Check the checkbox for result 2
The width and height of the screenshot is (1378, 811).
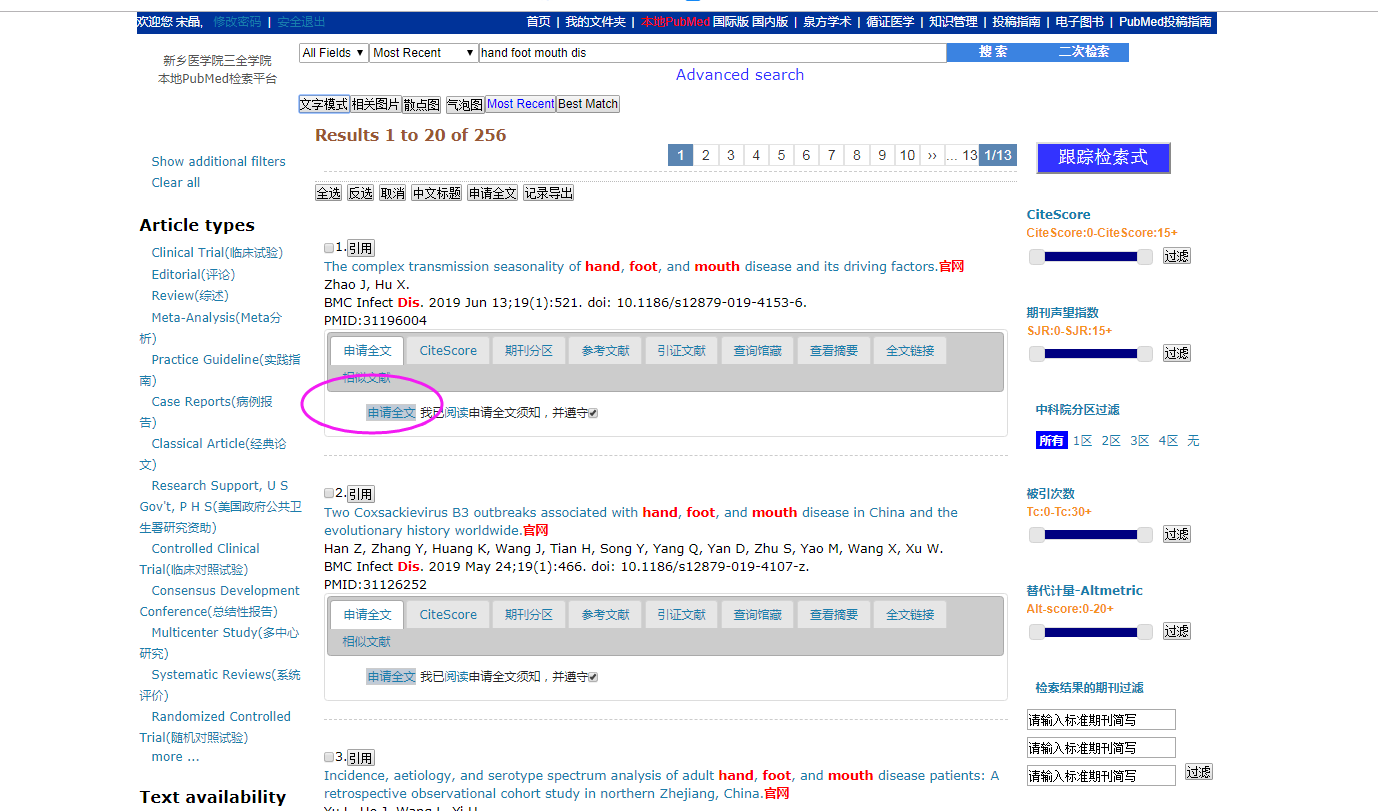(x=329, y=493)
